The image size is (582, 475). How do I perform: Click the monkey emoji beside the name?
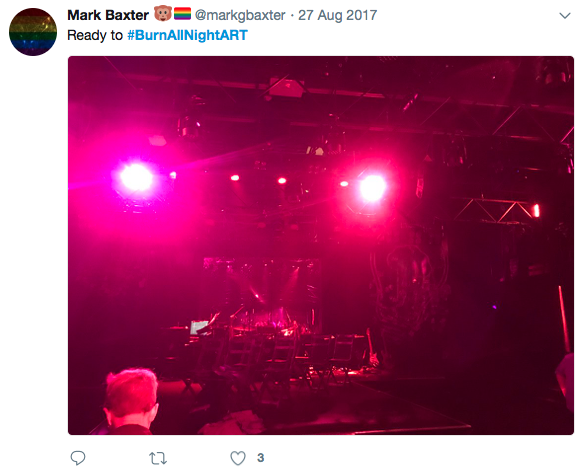point(163,14)
